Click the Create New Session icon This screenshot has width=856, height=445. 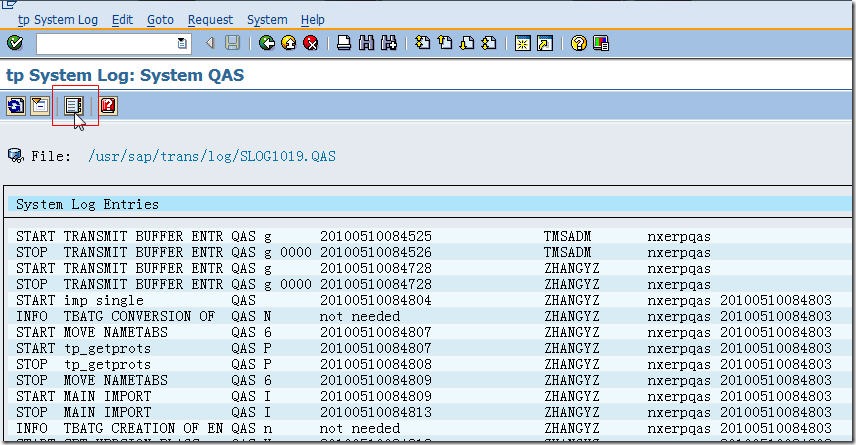click(x=522, y=43)
